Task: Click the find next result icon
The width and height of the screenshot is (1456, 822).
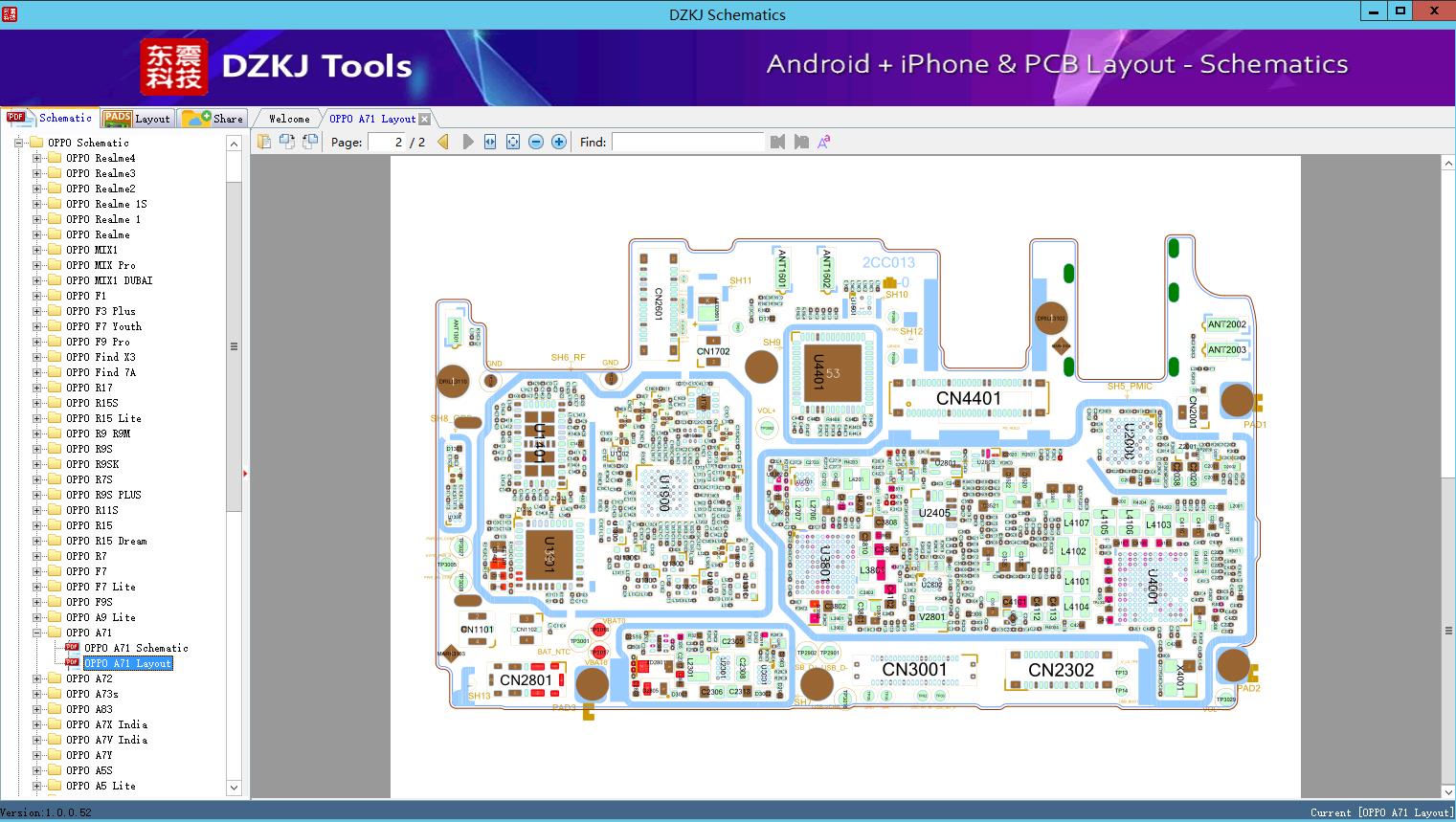Action: 802,141
